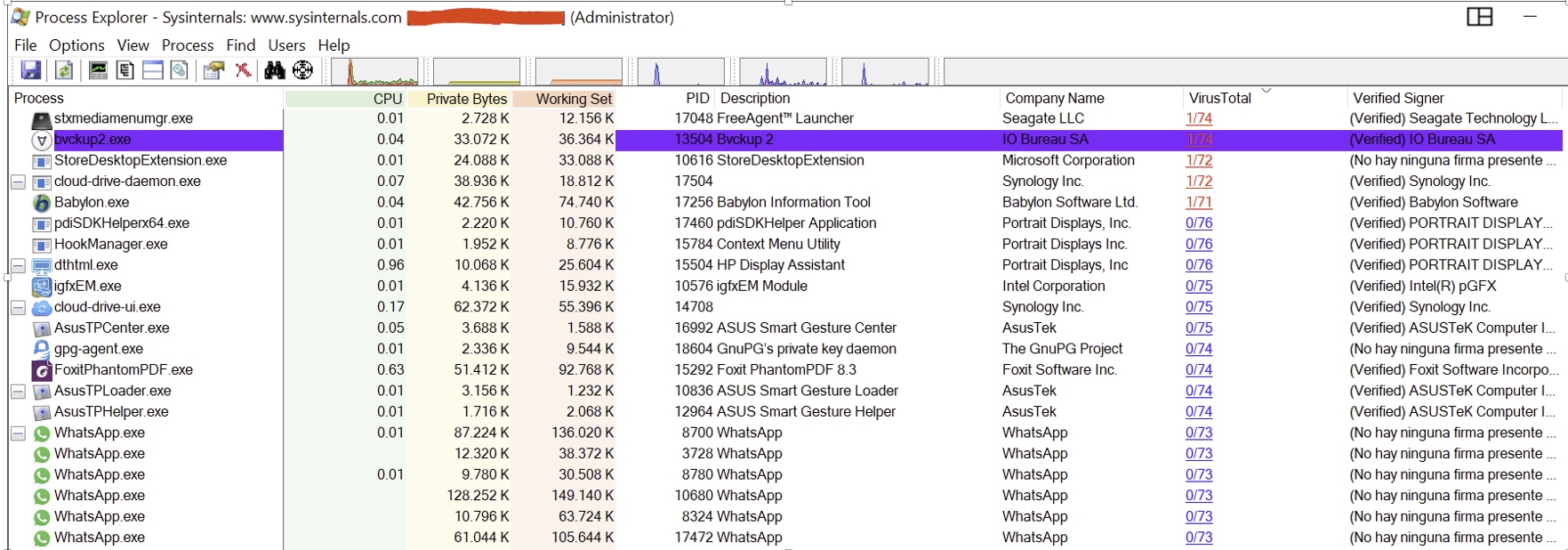Sort by the Working Set column header
Image resolution: width=1568 pixels, height=550 pixels.
point(564,98)
